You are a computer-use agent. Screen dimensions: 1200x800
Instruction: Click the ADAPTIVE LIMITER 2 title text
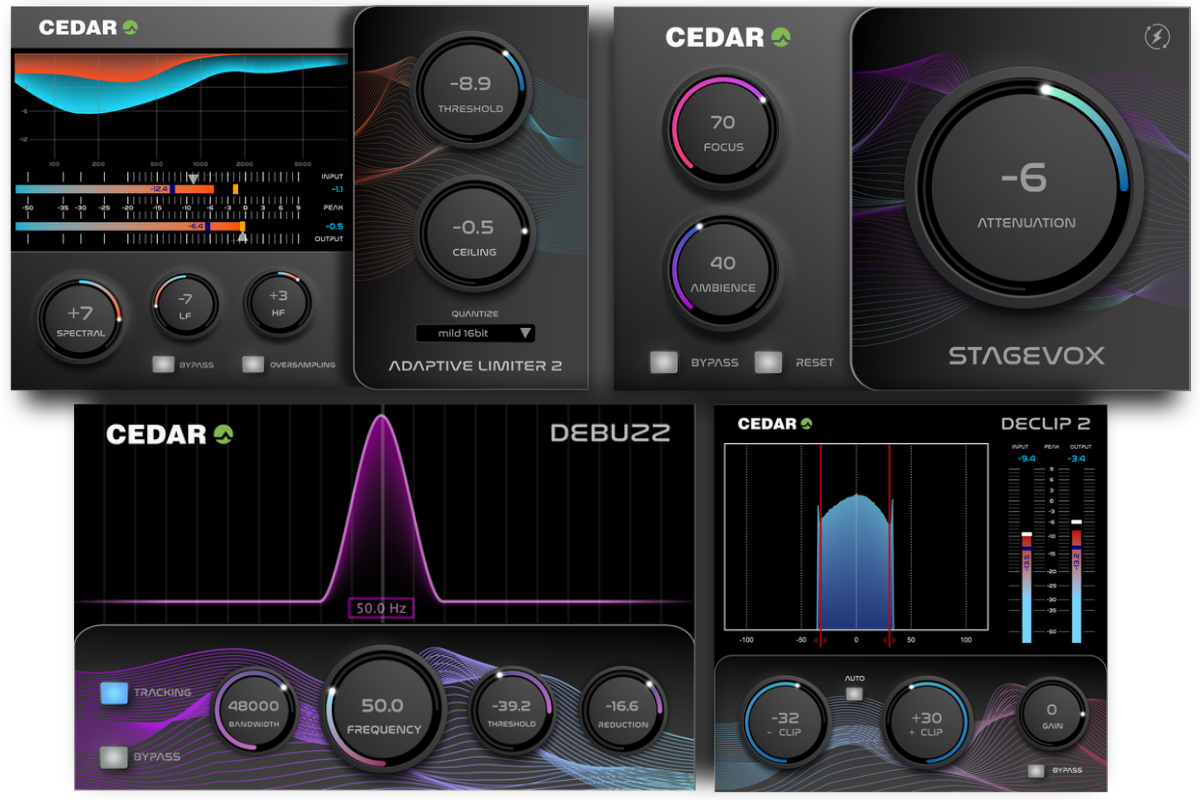[475, 366]
